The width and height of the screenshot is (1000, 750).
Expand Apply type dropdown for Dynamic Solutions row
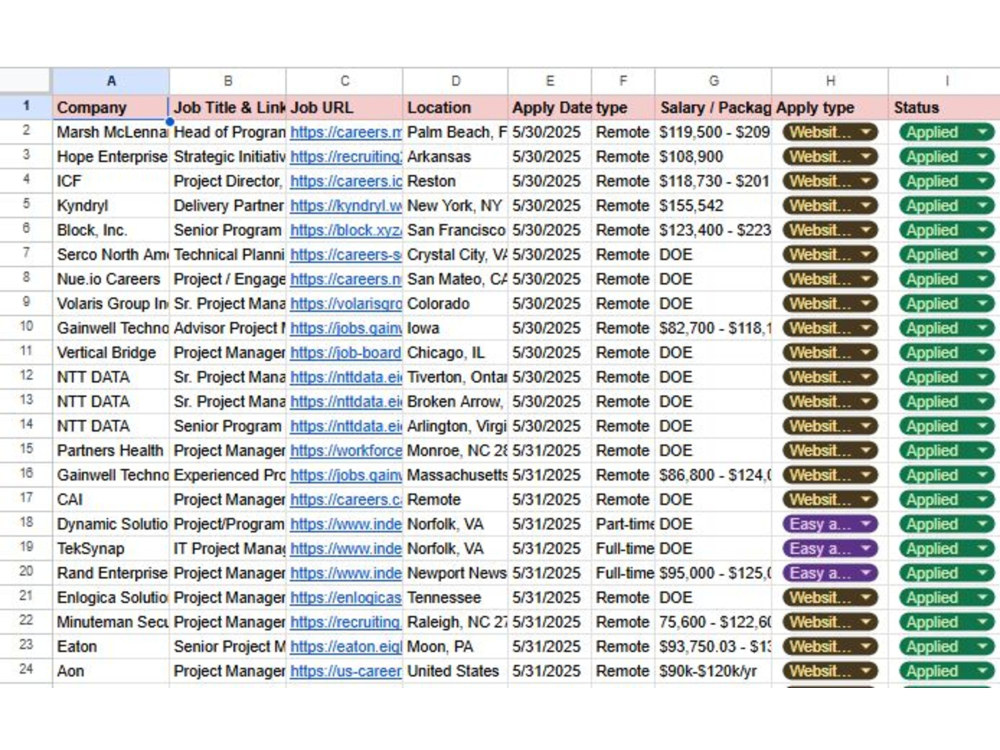click(830, 524)
